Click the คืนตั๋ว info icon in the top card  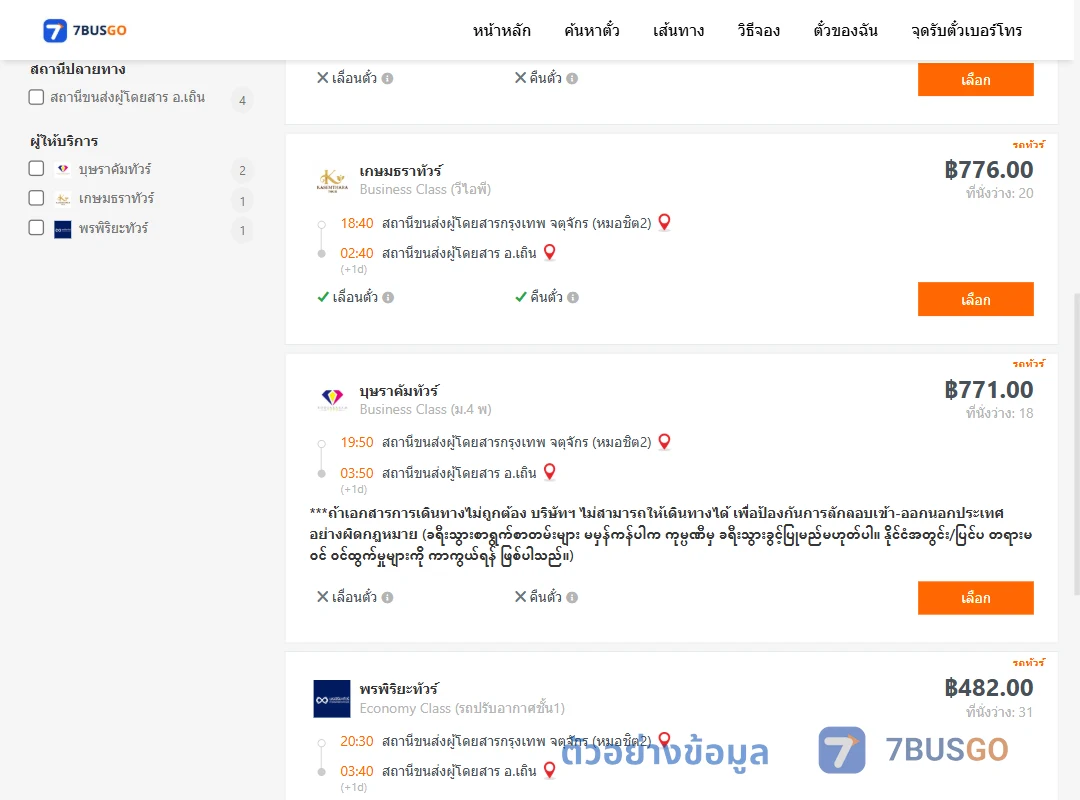coord(572,79)
